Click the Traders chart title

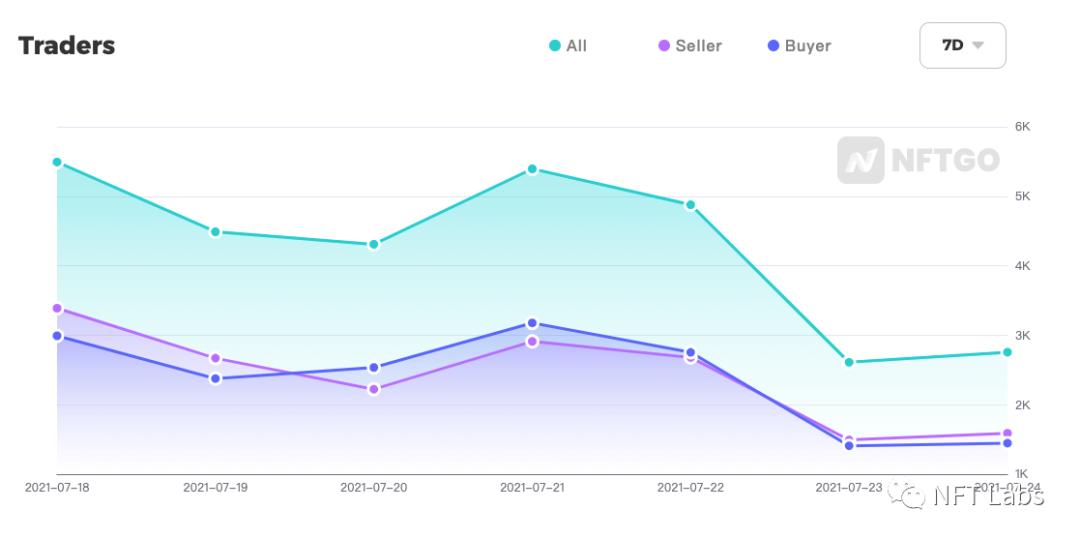(67, 45)
